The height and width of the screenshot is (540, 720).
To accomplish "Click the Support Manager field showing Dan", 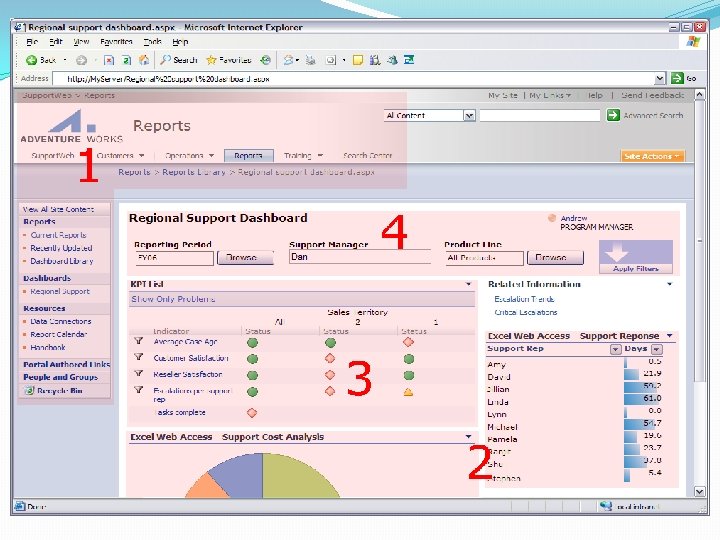I will tap(360, 257).
